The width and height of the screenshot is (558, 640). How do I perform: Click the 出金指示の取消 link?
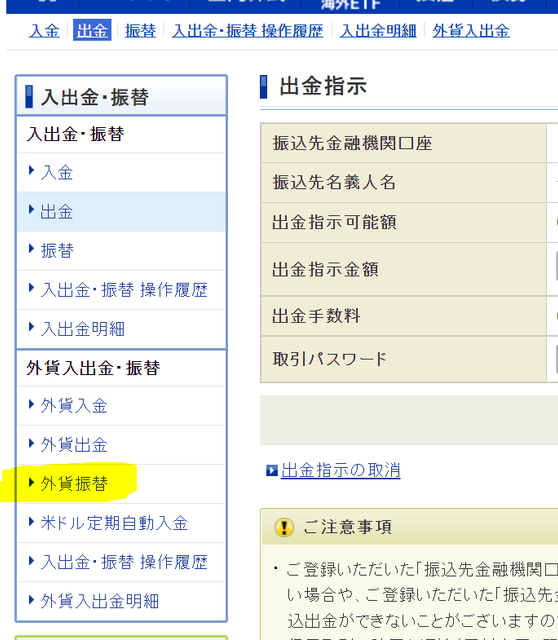coord(340,470)
